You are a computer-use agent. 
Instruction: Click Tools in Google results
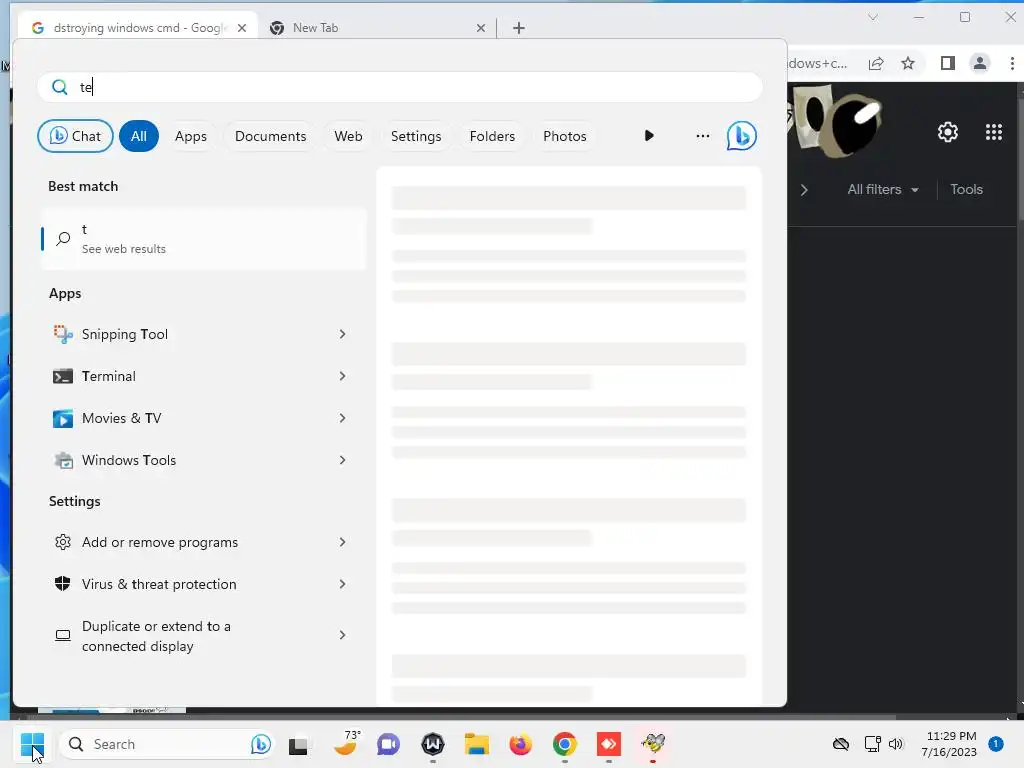pos(966,189)
